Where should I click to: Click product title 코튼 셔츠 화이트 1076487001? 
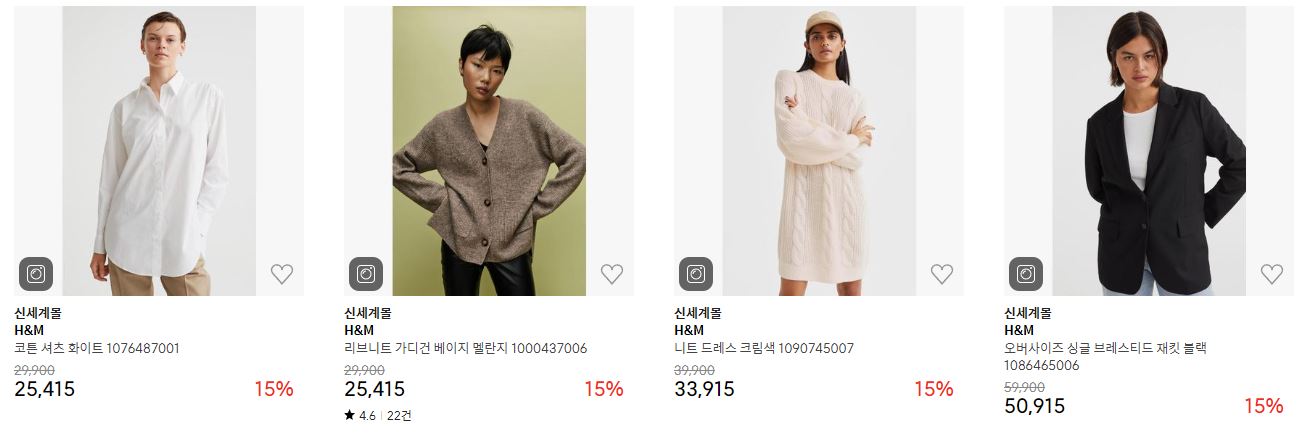click(97, 348)
